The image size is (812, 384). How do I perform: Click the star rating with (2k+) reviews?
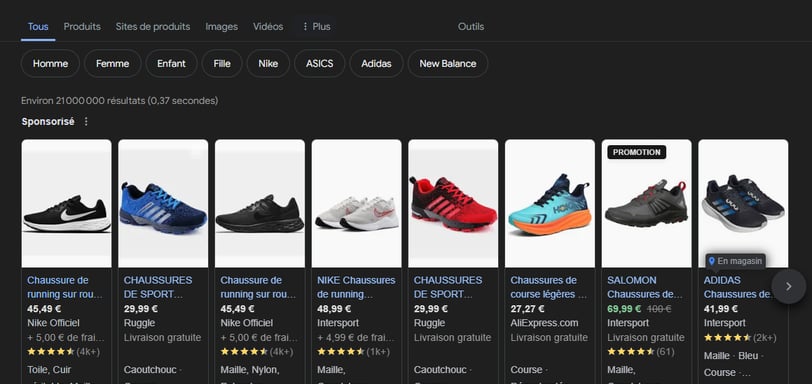(x=740, y=338)
